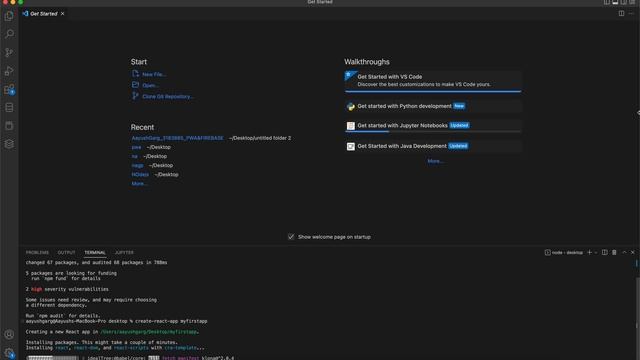
Task: Switch to the OUTPUT panel tab
Action: pos(66,253)
